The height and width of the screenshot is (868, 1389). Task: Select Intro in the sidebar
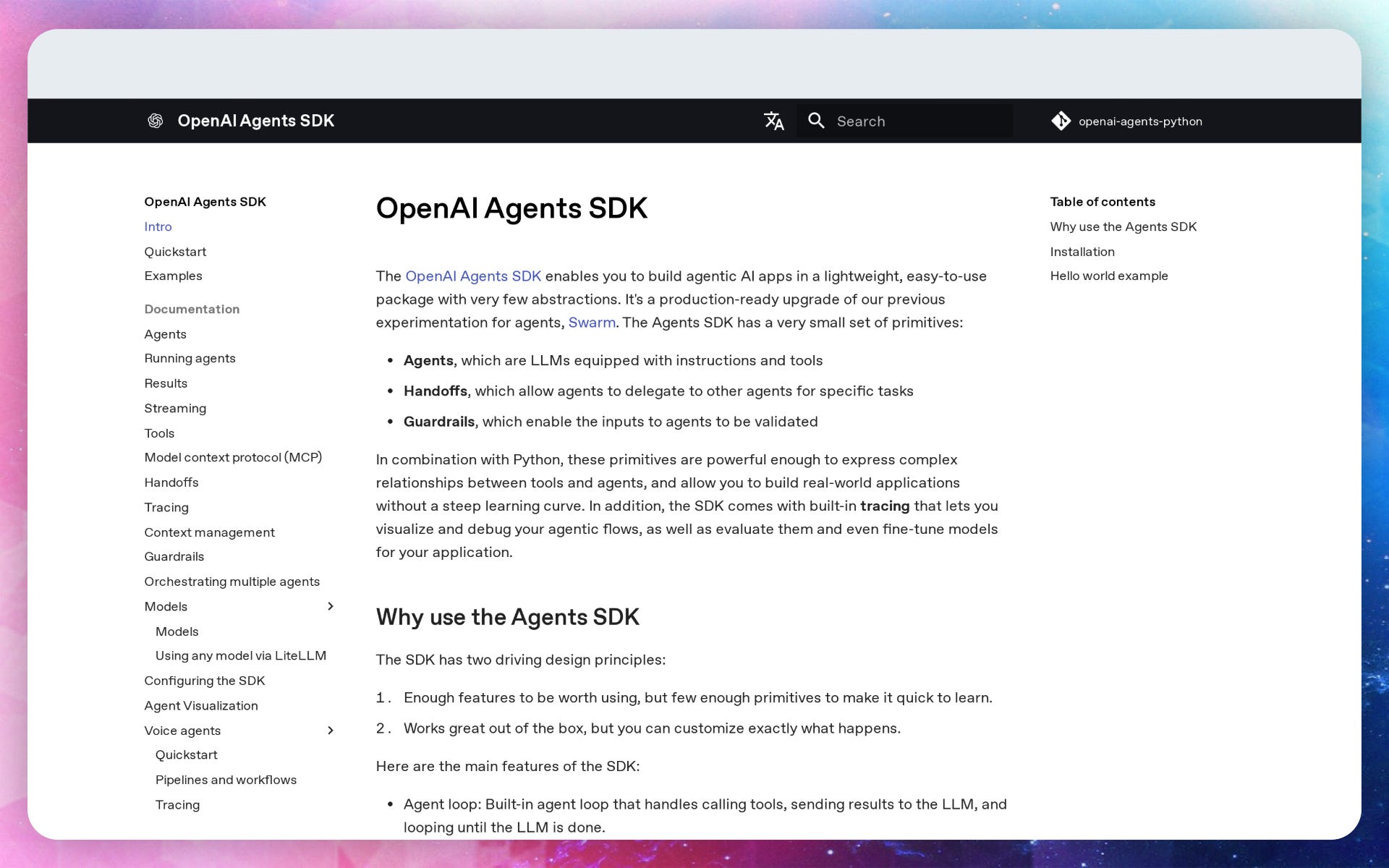tap(158, 226)
